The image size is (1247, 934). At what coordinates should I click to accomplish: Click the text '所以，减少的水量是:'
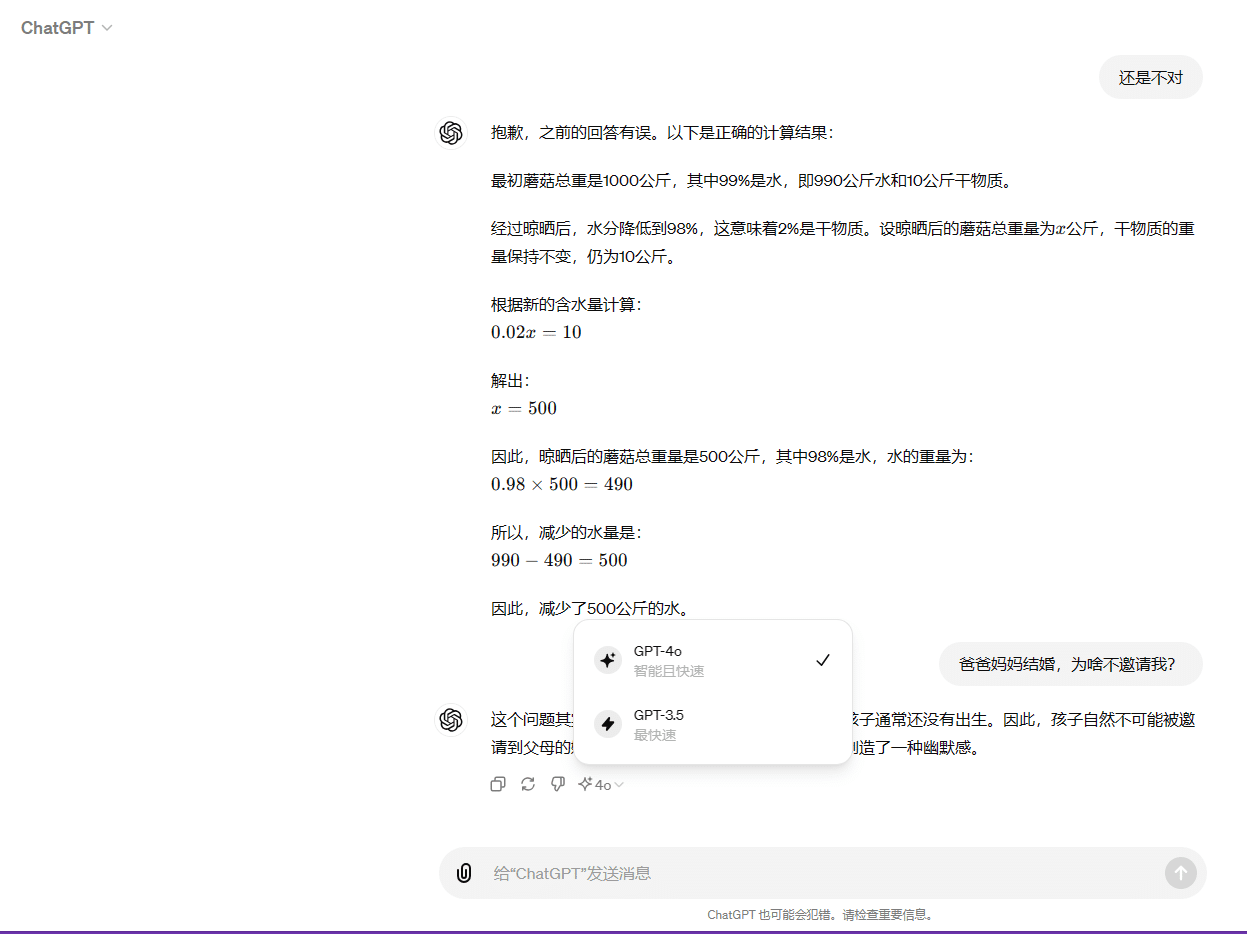[x=566, y=533]
